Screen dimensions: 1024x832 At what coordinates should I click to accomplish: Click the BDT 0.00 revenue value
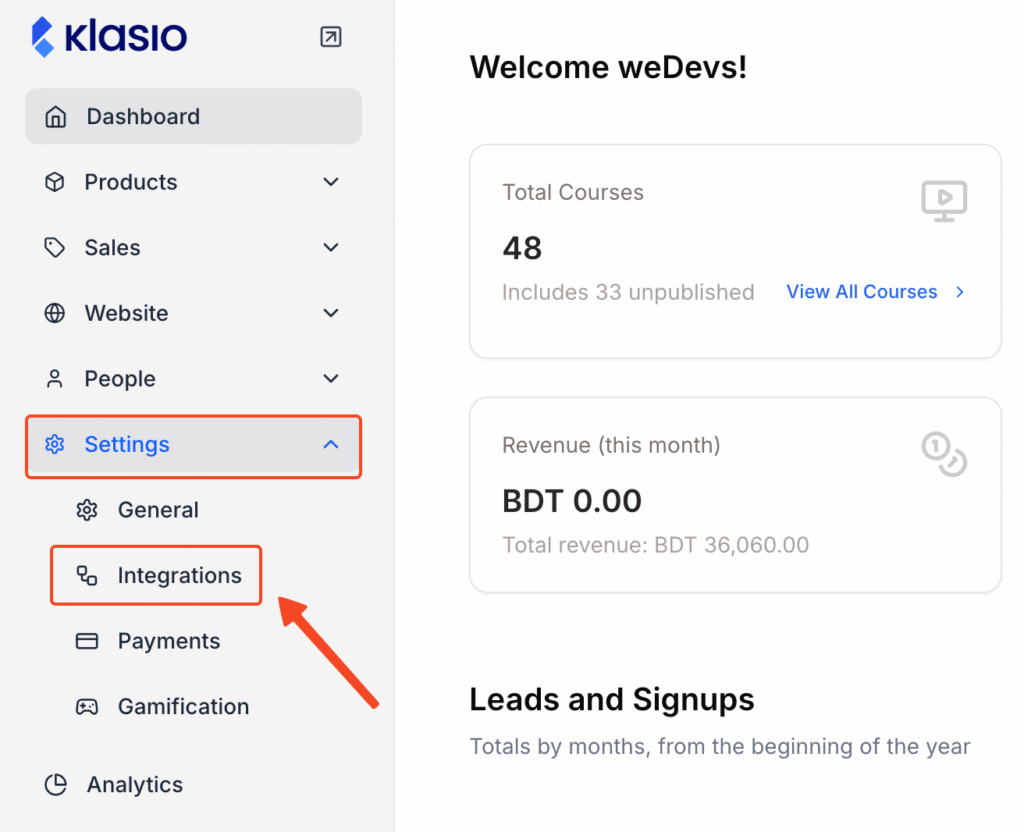(x=571, y=502)
